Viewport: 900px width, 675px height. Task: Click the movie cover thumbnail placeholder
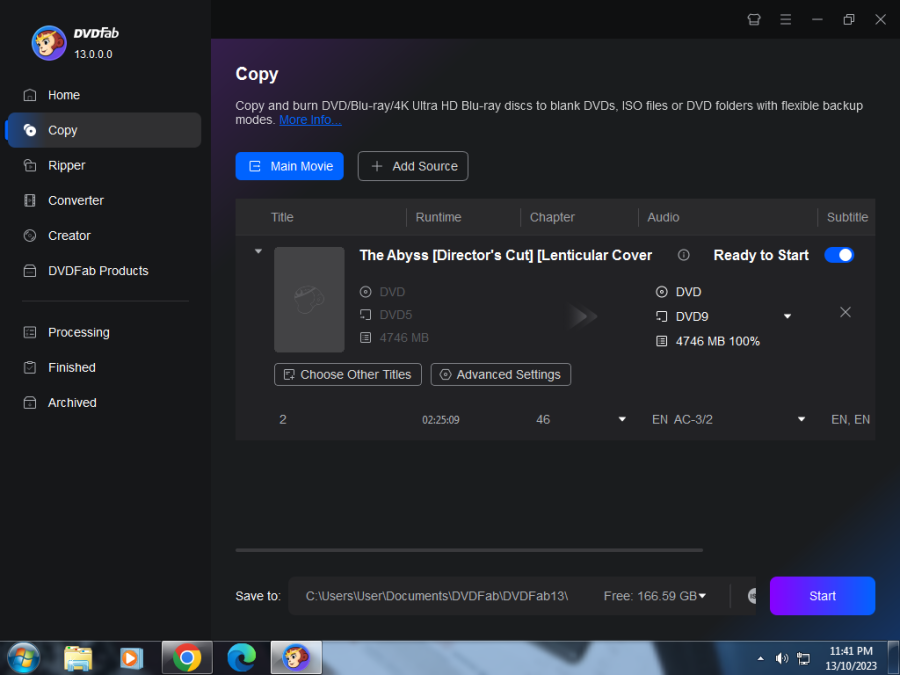pos(309,300)
